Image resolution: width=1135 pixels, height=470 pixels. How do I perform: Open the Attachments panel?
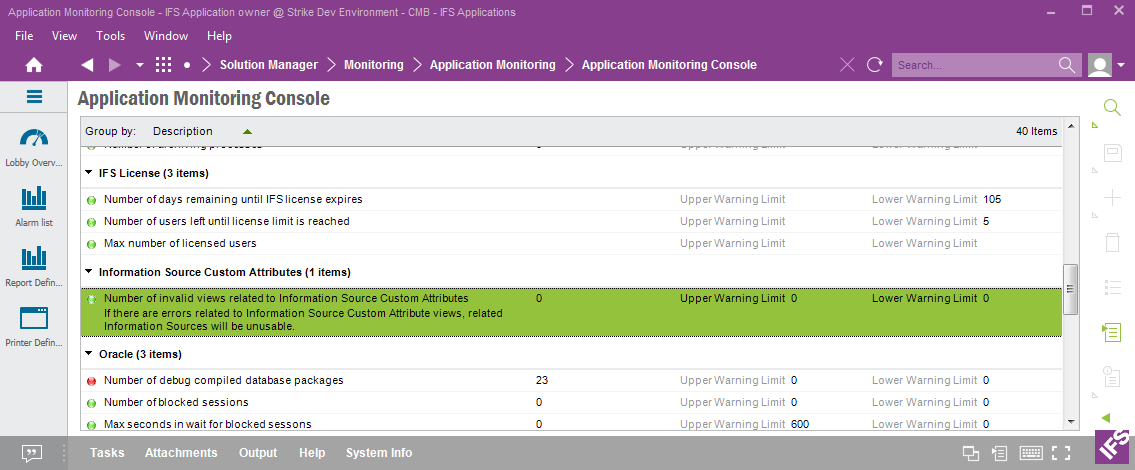click(181, 453)
